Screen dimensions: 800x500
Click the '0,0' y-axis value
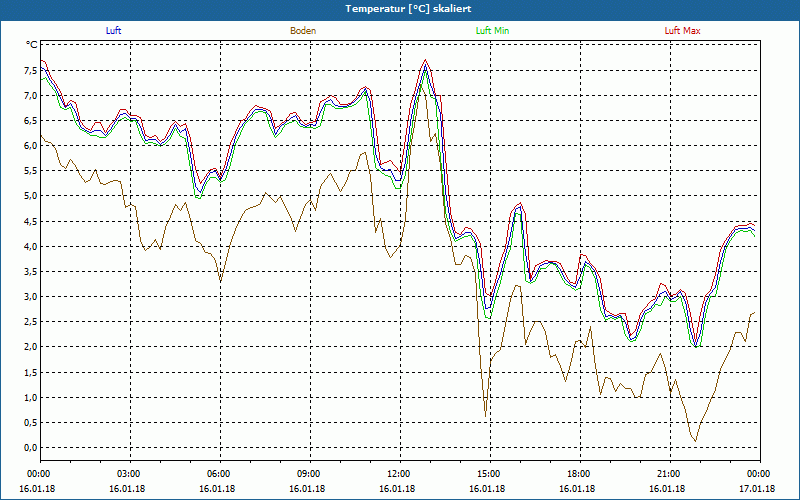pos(31,447)
